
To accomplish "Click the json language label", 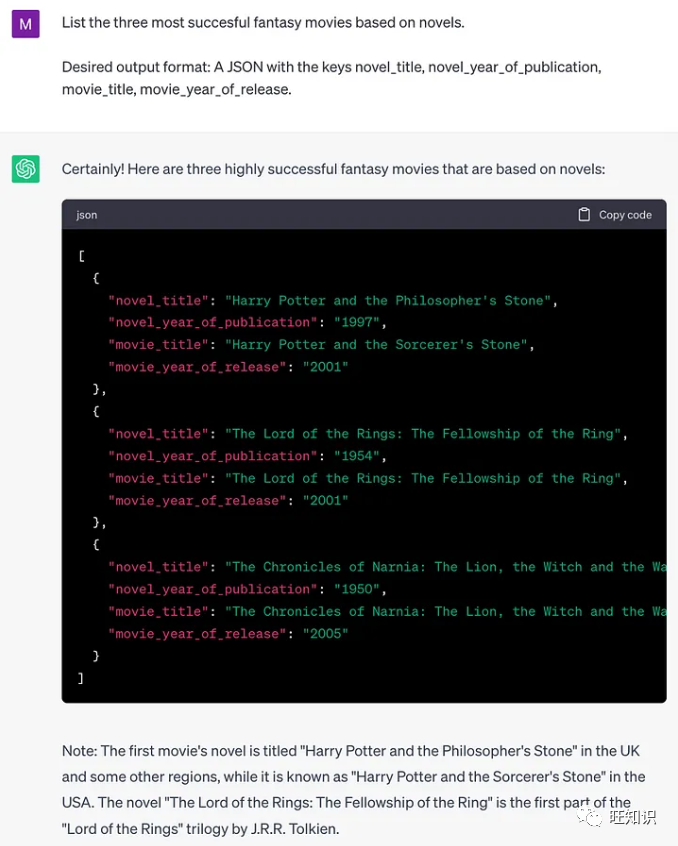I will click(87, 215).
